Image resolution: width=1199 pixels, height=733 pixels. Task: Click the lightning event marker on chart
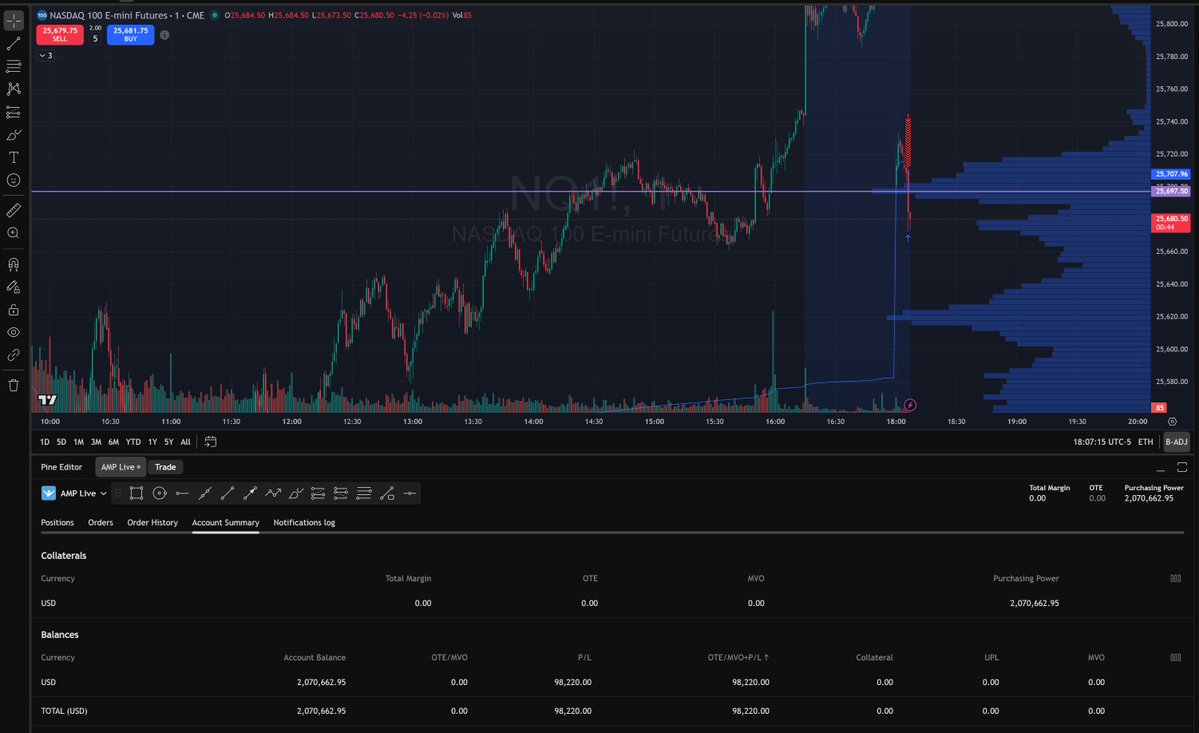(x=909, y=405)
